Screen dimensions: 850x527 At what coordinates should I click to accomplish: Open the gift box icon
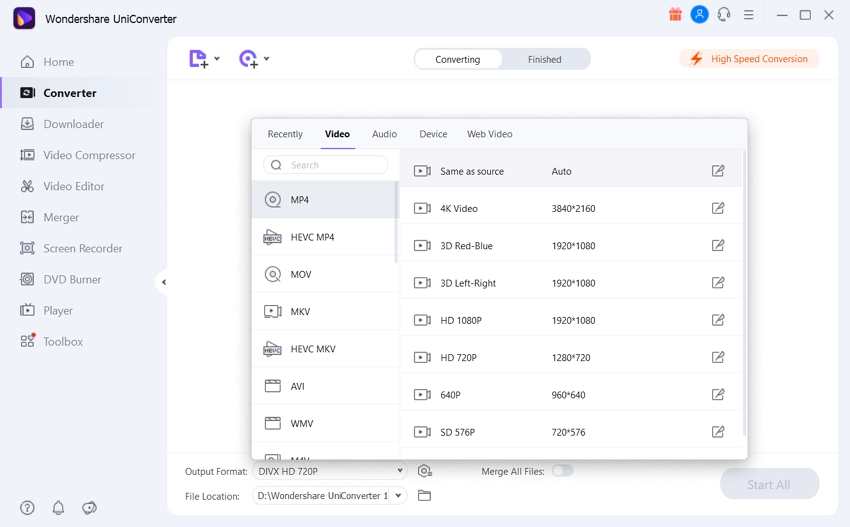pyautogui.click(x=675, y=15)
